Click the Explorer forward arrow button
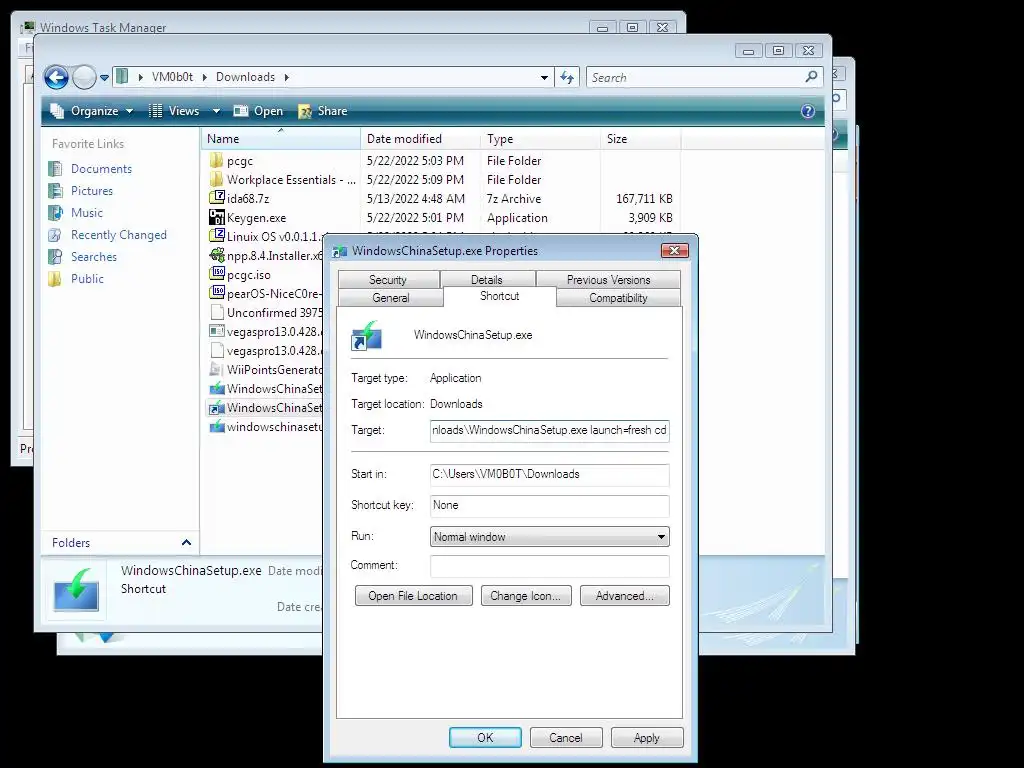Screen dimensions: 1024x768 (84, 78)
